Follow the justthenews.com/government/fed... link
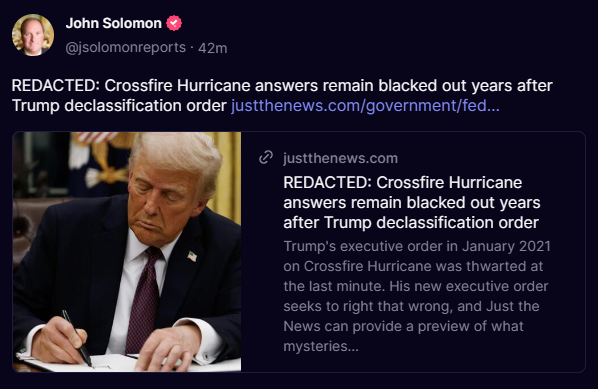The height and width of the screenshot is (389, 598). click(365, 106)
